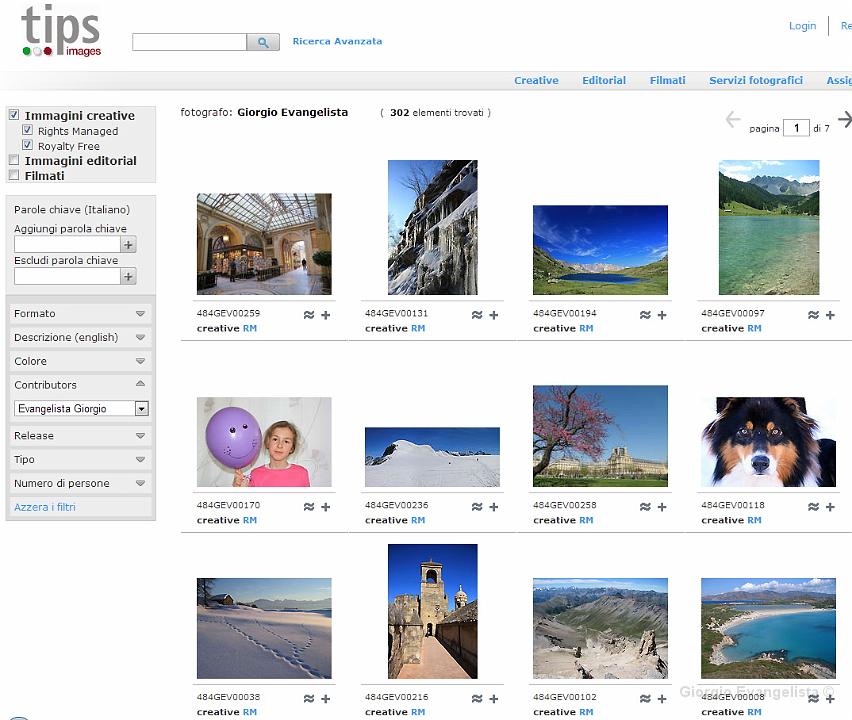This screenshot has width=852, height=720.
Task: Click the similar-images icon under 484GEV00259
Action: click(309, 315)
